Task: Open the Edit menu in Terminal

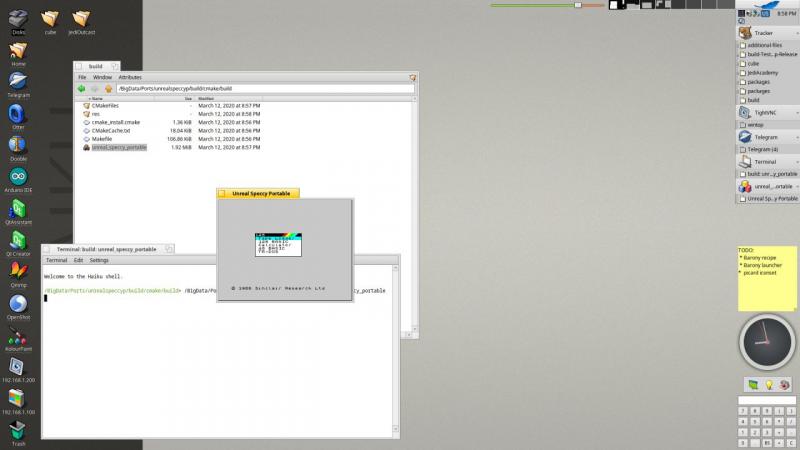Action: tap(78, 260)
